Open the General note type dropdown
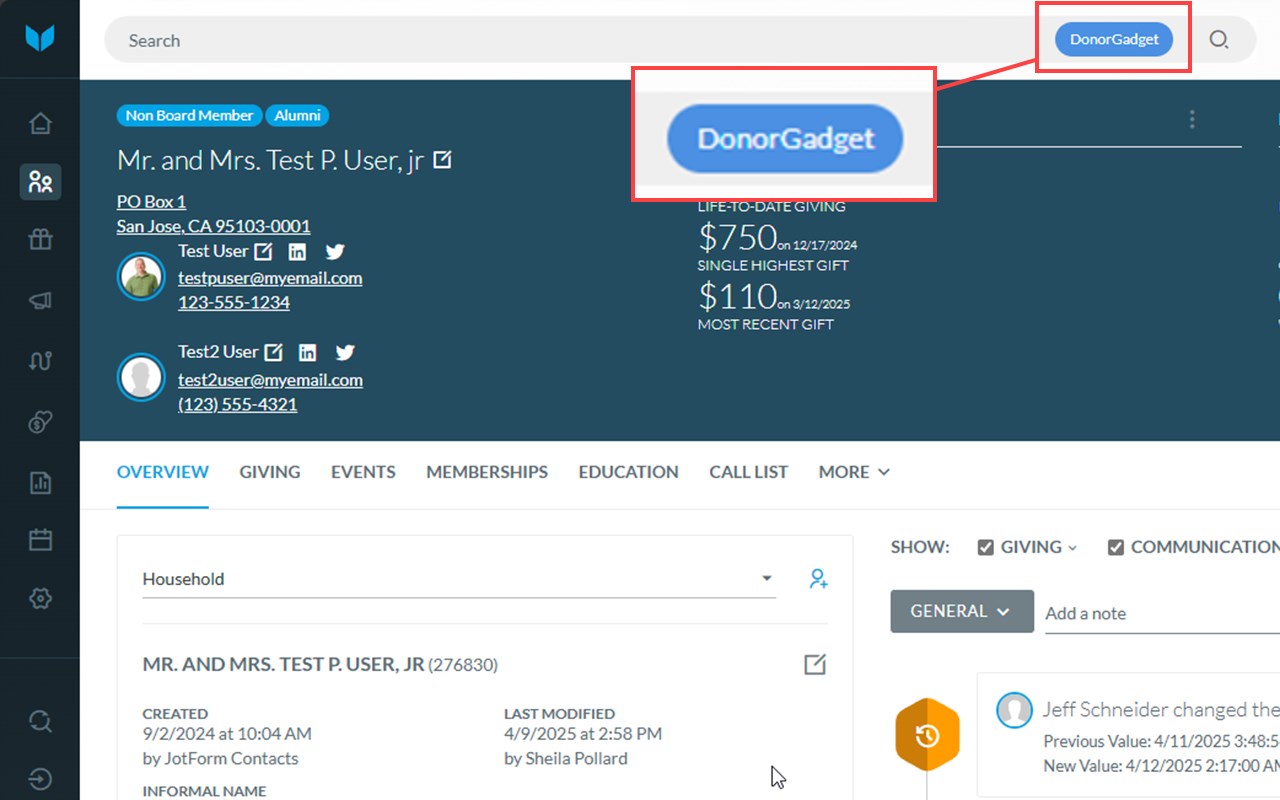Viewport: 1280px width, 800px height. (962, 611)
